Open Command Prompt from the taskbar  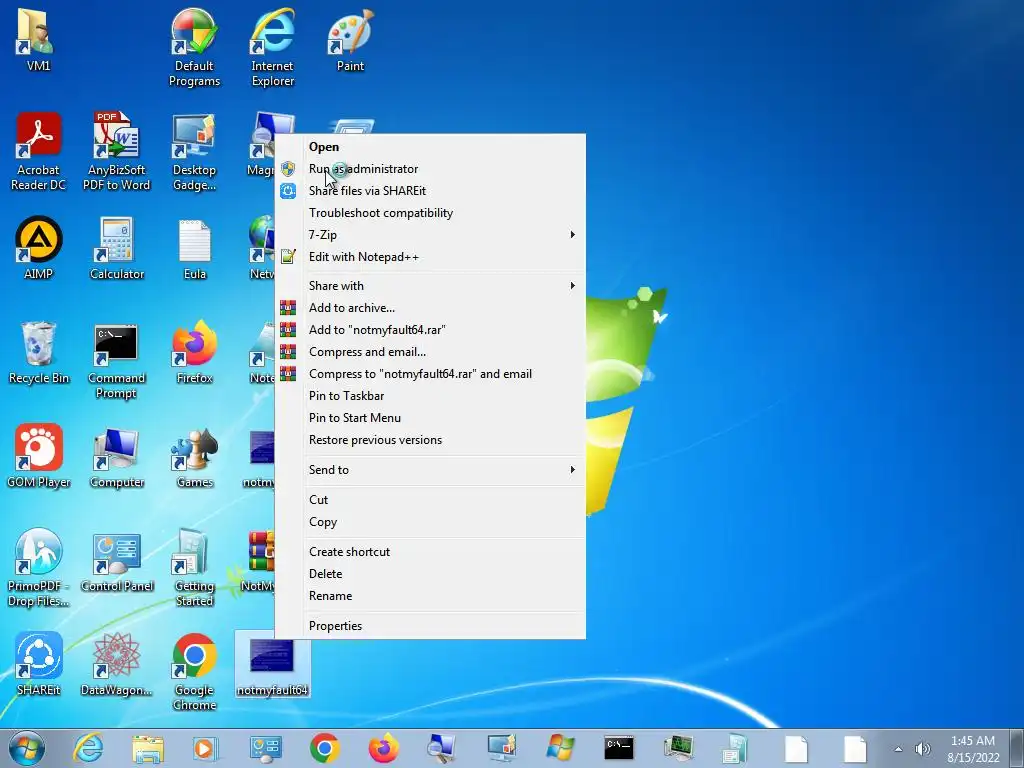point(618,748)
